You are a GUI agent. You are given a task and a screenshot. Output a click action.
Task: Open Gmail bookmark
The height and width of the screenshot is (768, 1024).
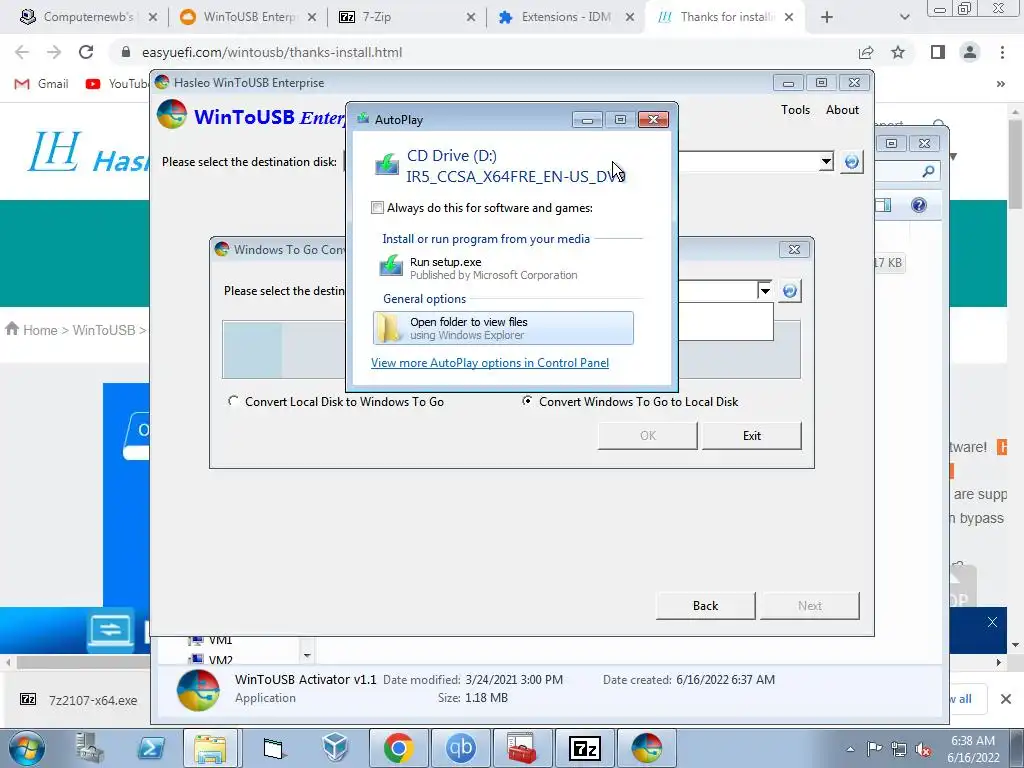tap(42, 84)
